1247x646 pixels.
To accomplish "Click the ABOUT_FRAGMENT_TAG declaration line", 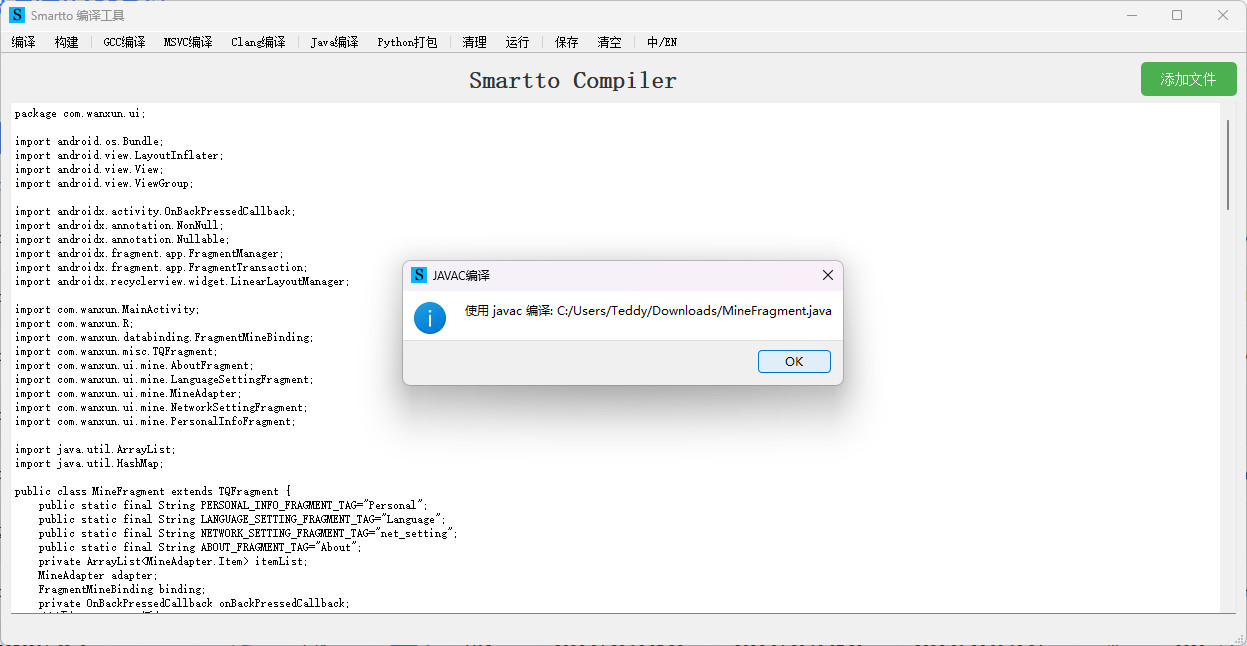I will click(x=200, y=547).
